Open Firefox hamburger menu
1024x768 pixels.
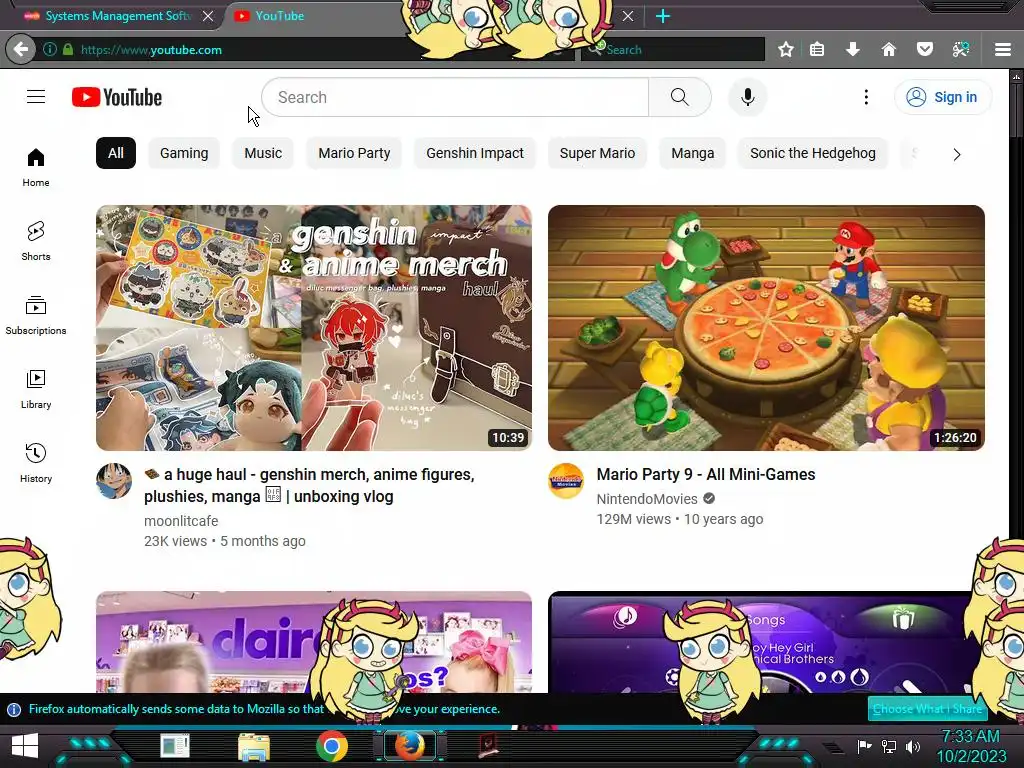click(1003, 49)
